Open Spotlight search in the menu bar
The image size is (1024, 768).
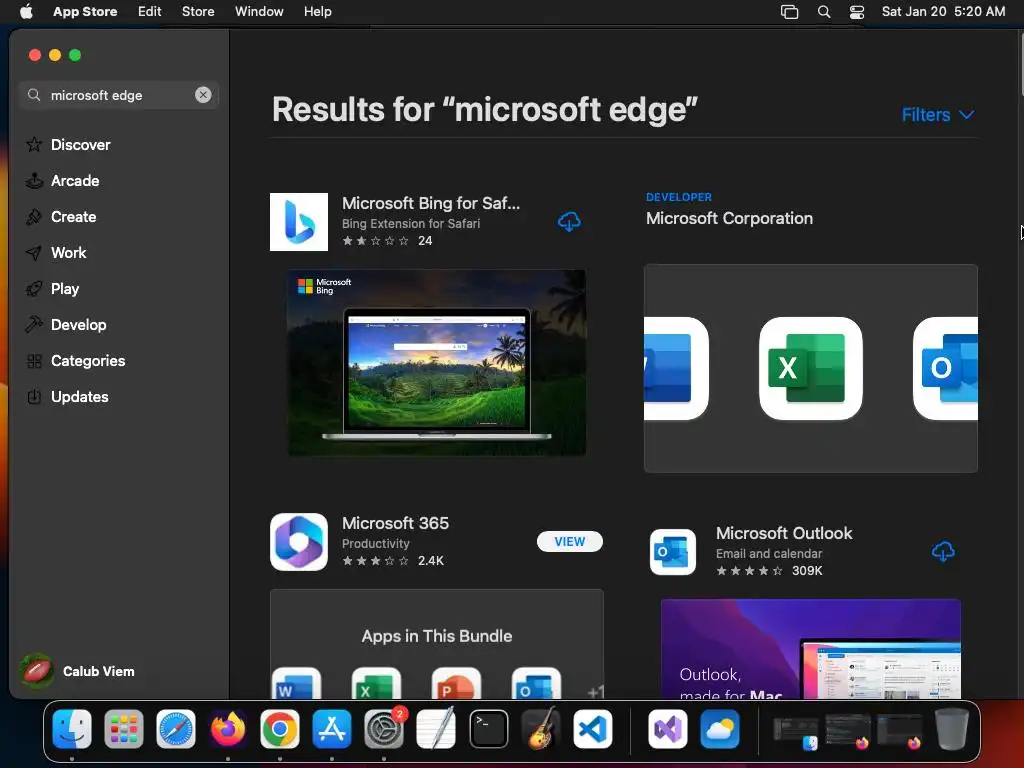pos(824,12)
